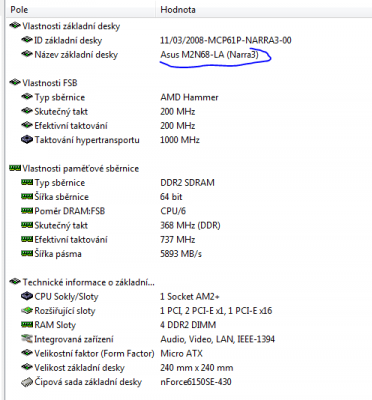Click the icon of FSB Skutečný takt row
372x400 pixels.
[x=27, y=111]
